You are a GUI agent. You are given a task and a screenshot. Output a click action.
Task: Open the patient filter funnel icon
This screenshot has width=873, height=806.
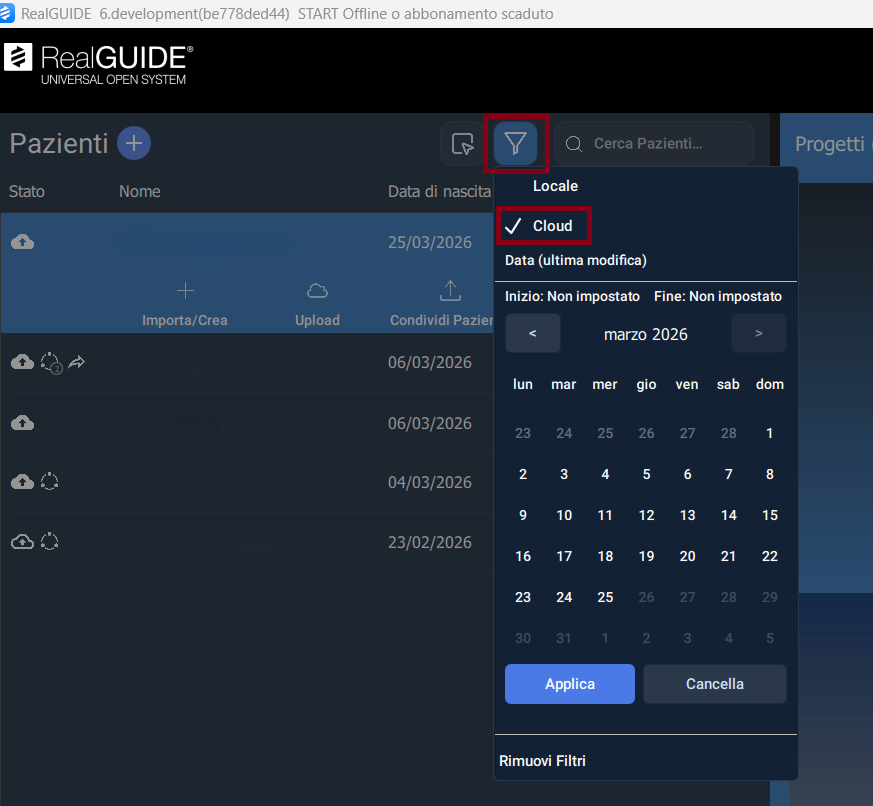pyautogui.click(x=515, y=144)
